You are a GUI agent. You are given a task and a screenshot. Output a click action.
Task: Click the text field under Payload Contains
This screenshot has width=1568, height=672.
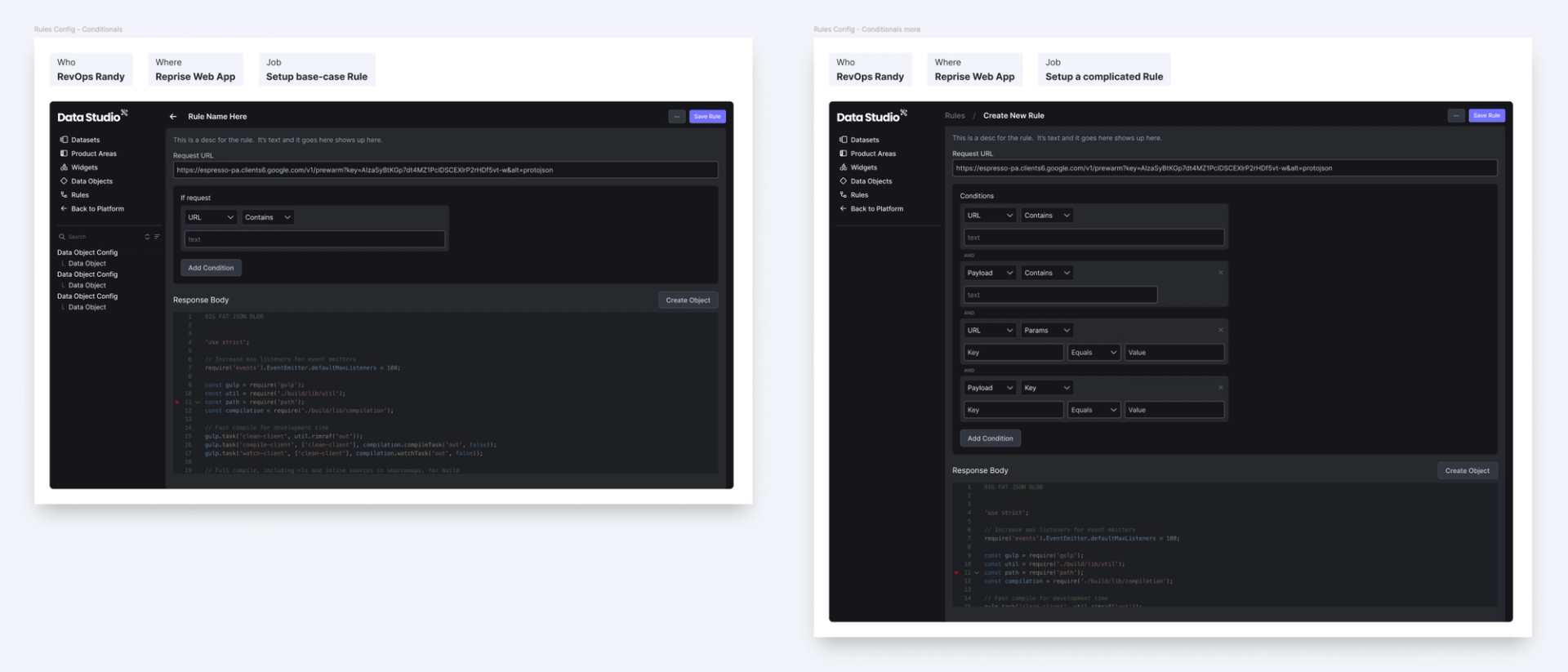point(1060,295)
